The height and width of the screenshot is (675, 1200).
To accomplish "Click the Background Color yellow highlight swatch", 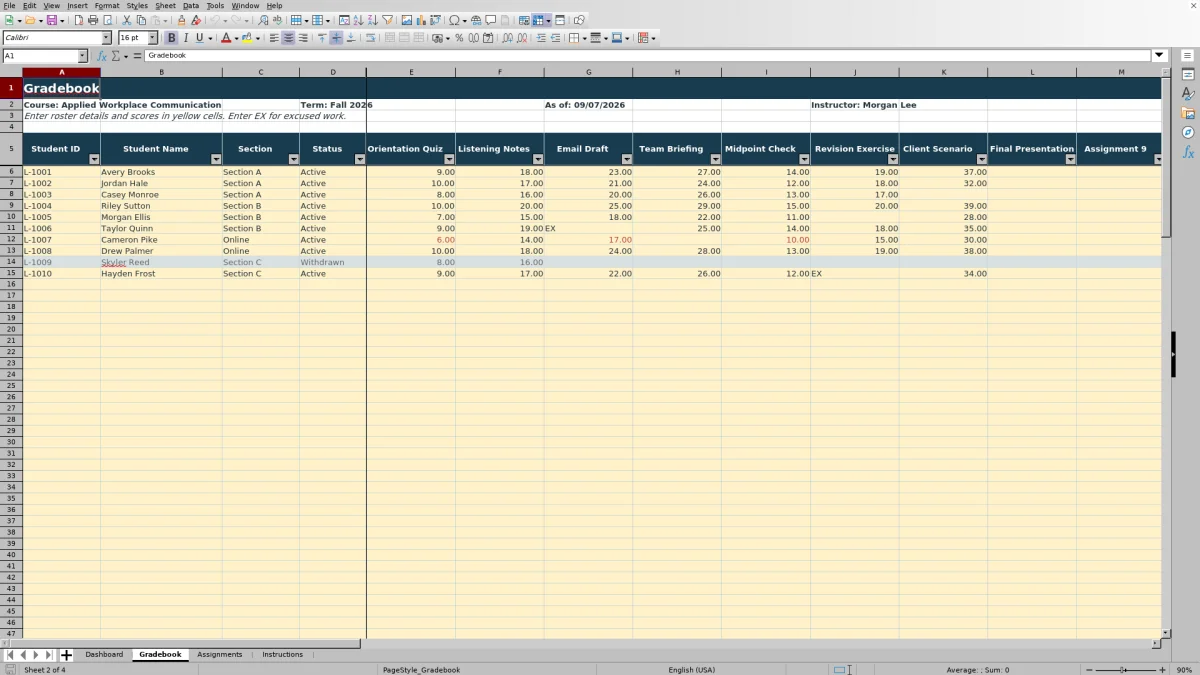I will tap(246, 38).
